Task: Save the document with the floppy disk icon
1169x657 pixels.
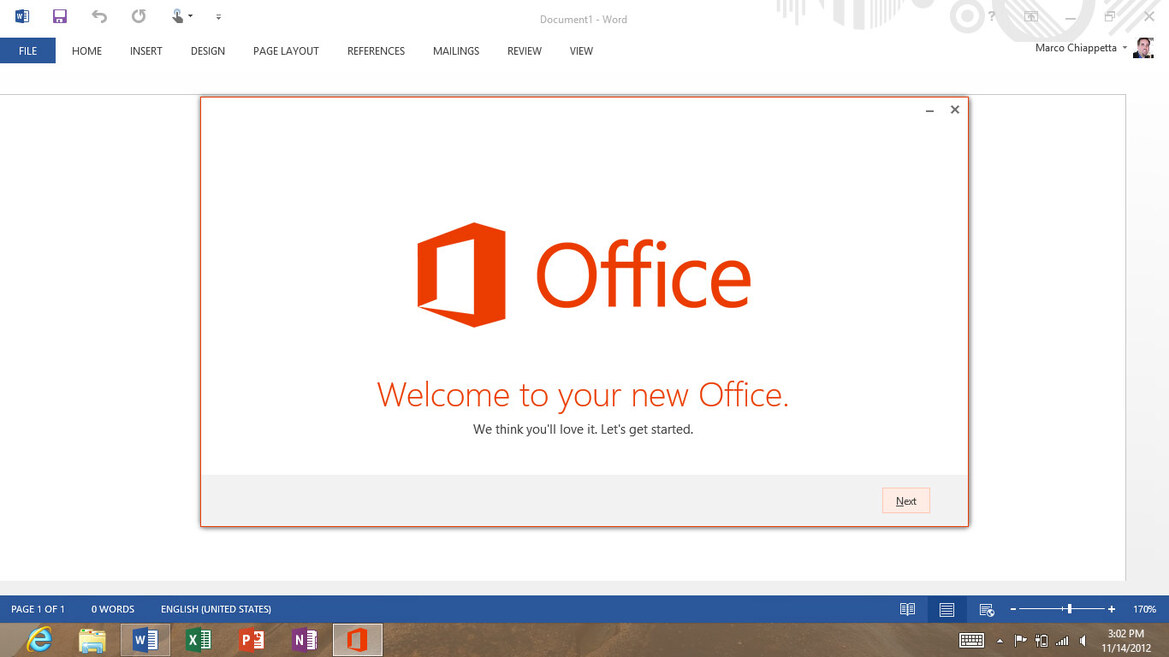Action: (x=60, y=16)
